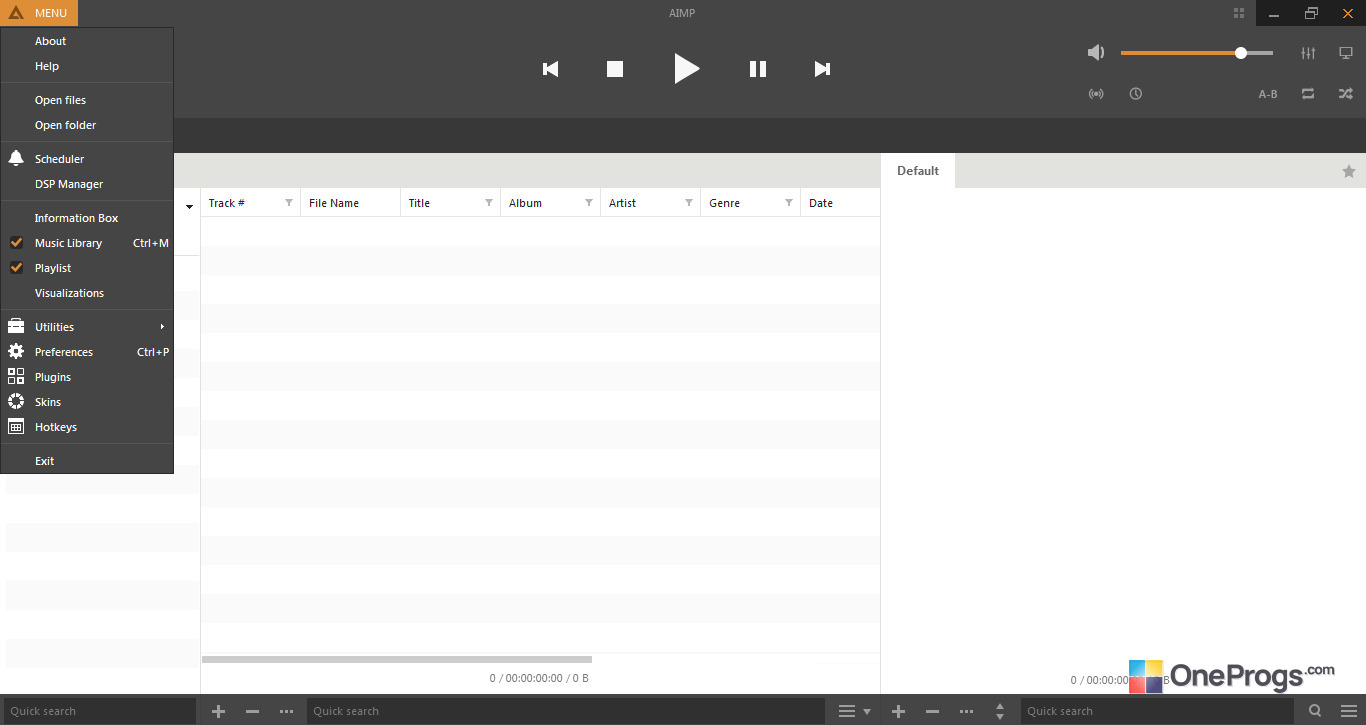Adjust the volume slider
Screen dimensions: 1366x725
click(x=1197, y=53)
